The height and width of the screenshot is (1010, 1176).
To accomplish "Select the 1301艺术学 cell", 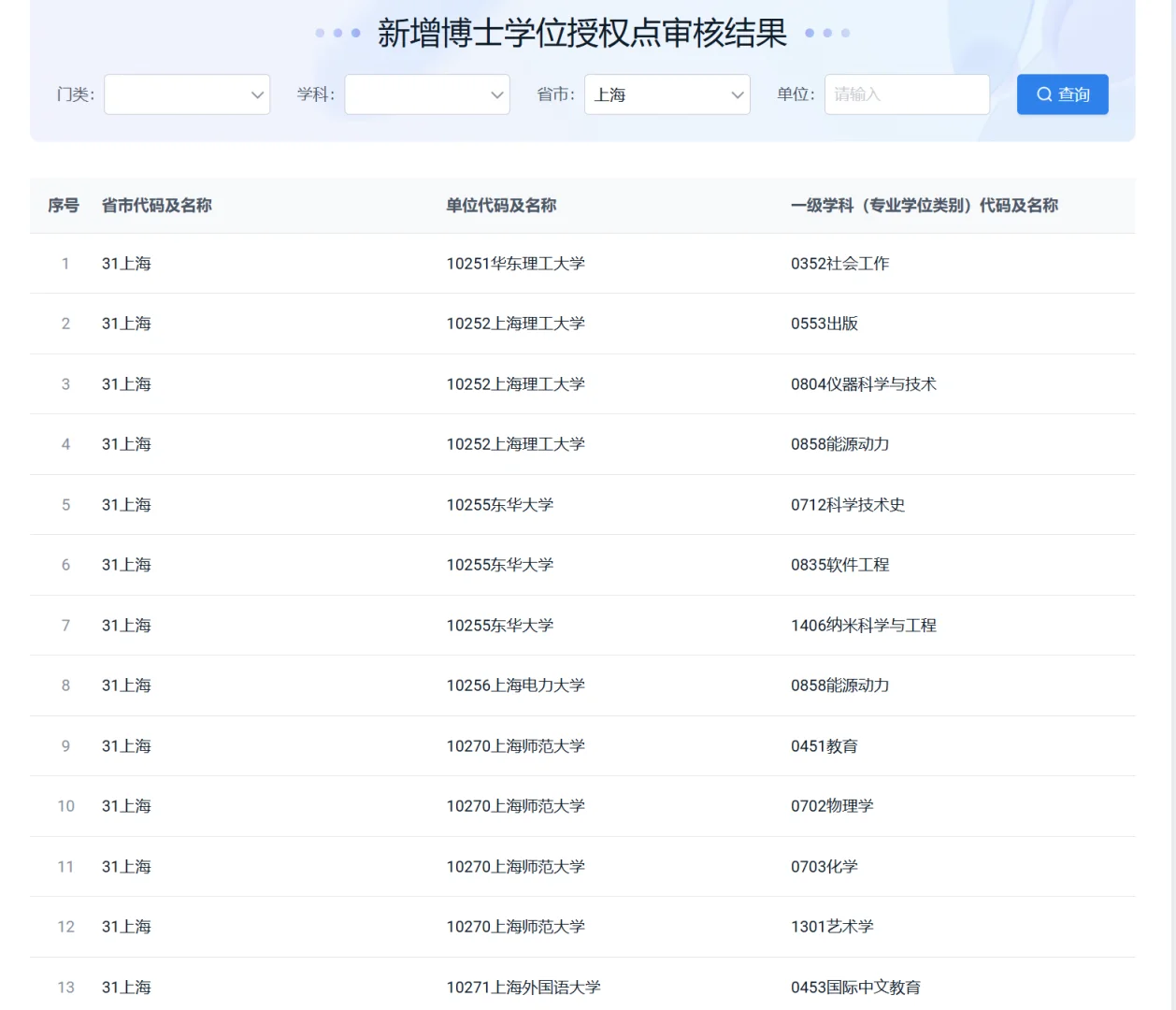I will pyautogui.click(x=832, y=927).
